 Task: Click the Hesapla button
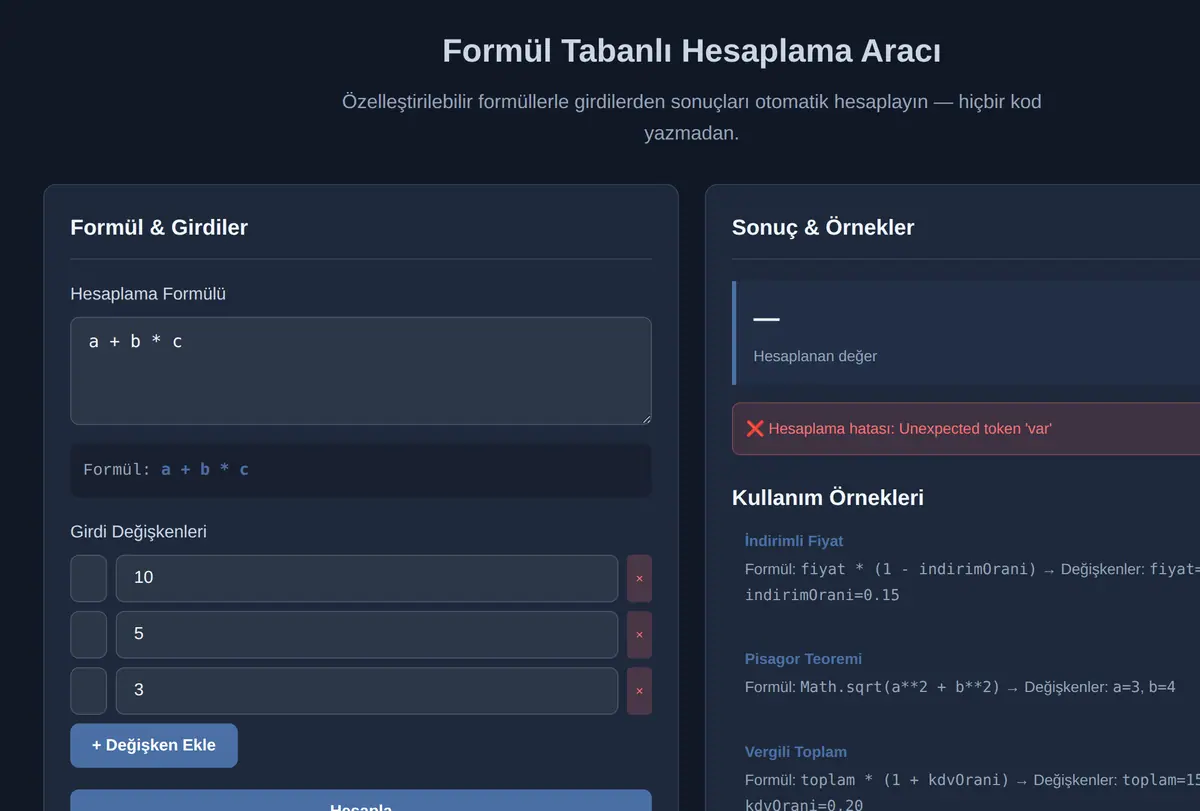pos(361,801)
